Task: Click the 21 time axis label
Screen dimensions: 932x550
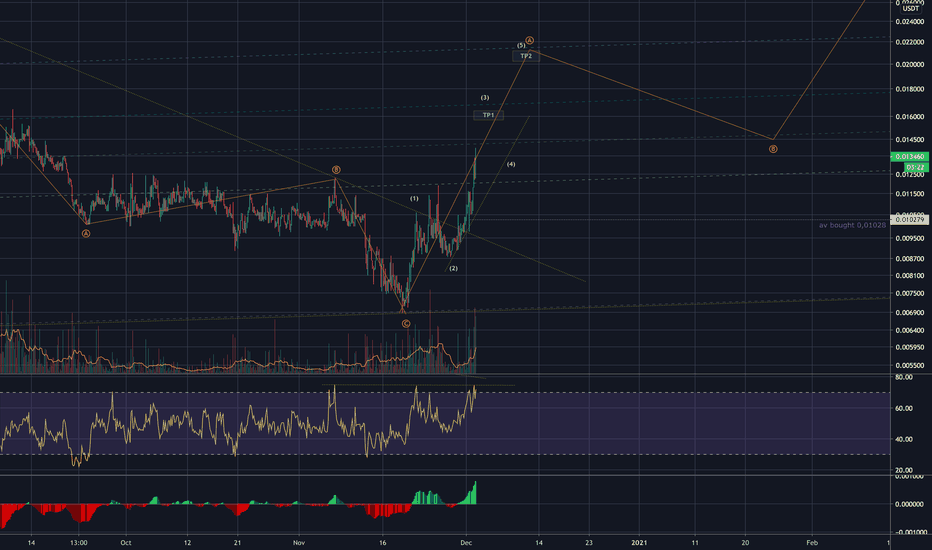Action: [x=237, y=543]
